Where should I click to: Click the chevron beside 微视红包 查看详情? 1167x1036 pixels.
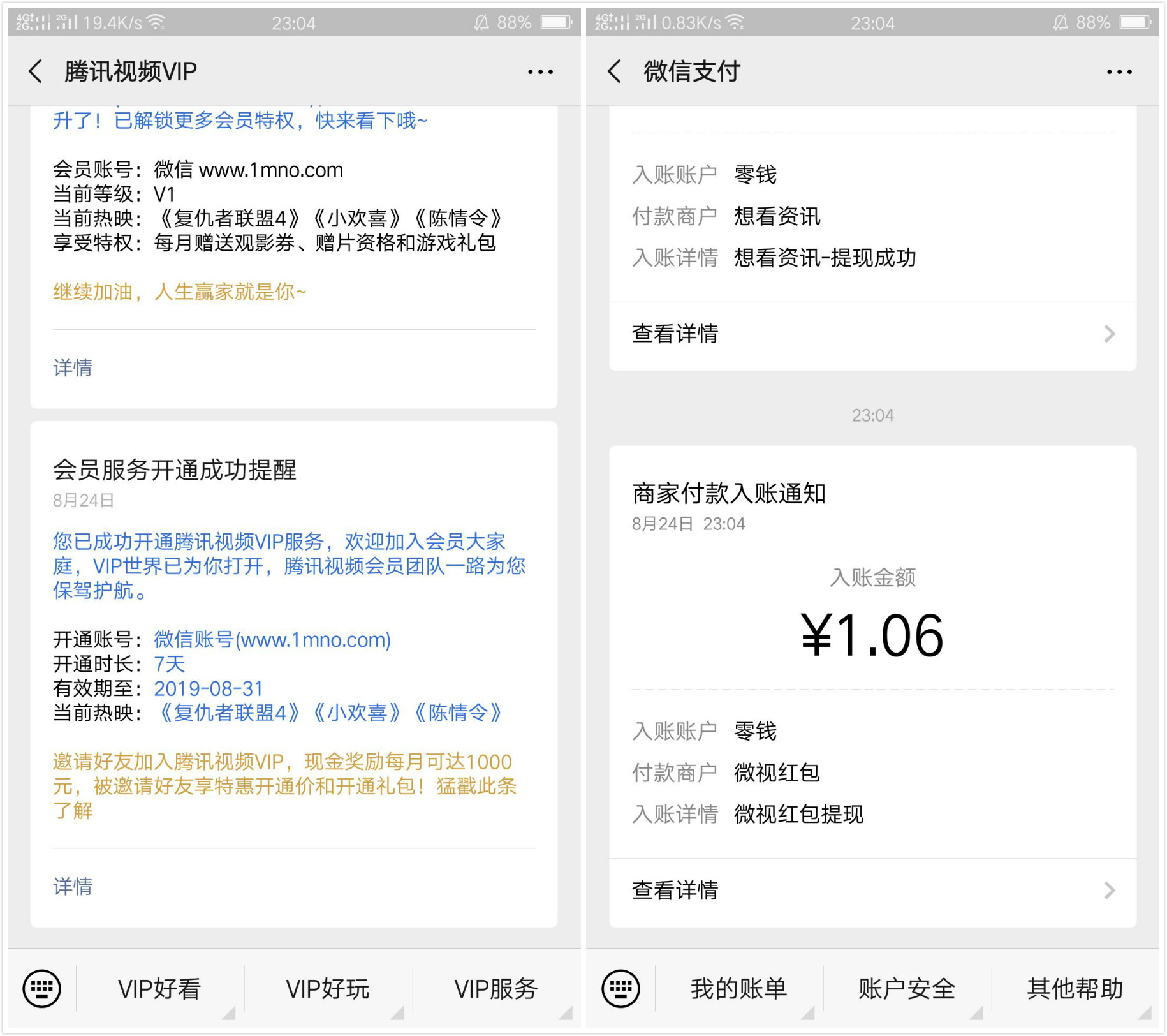pos(1110,890)
